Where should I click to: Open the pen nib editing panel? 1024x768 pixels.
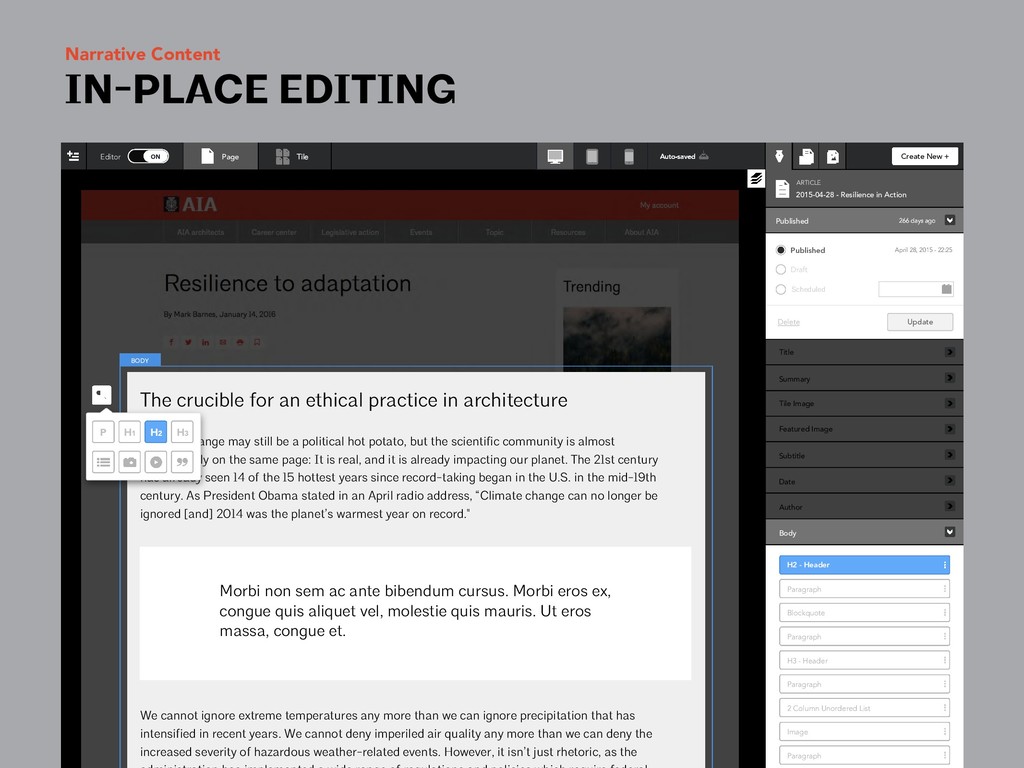pyautogui.click(x=778, y=156)
